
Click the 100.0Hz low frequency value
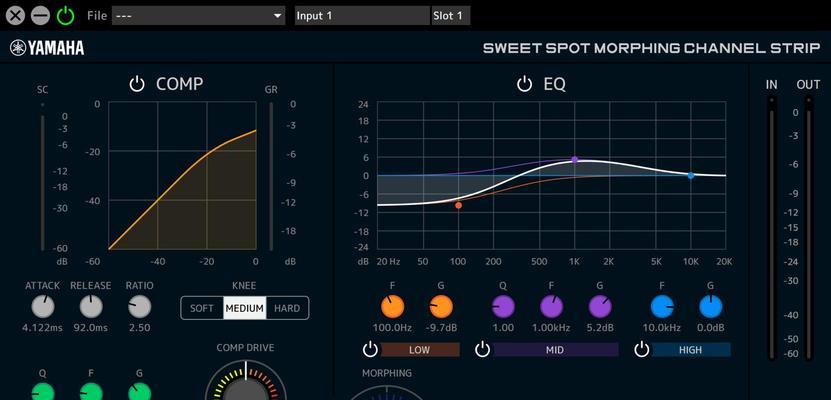point(393,328)
